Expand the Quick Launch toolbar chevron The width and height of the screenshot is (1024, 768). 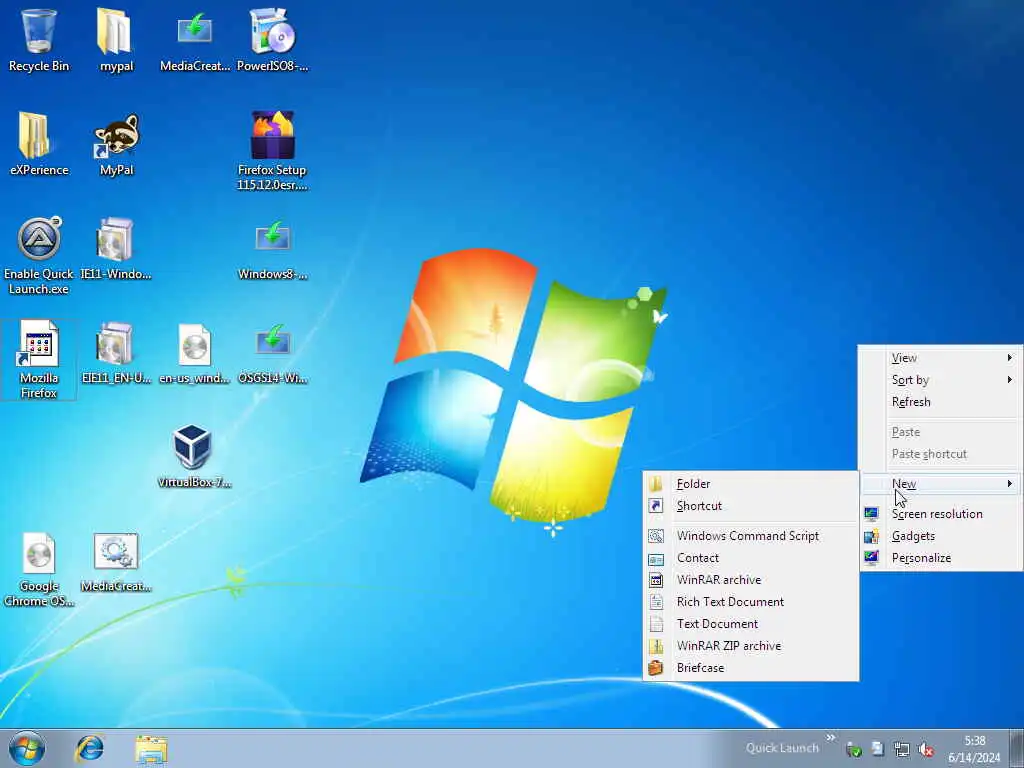tap(831, 738)
